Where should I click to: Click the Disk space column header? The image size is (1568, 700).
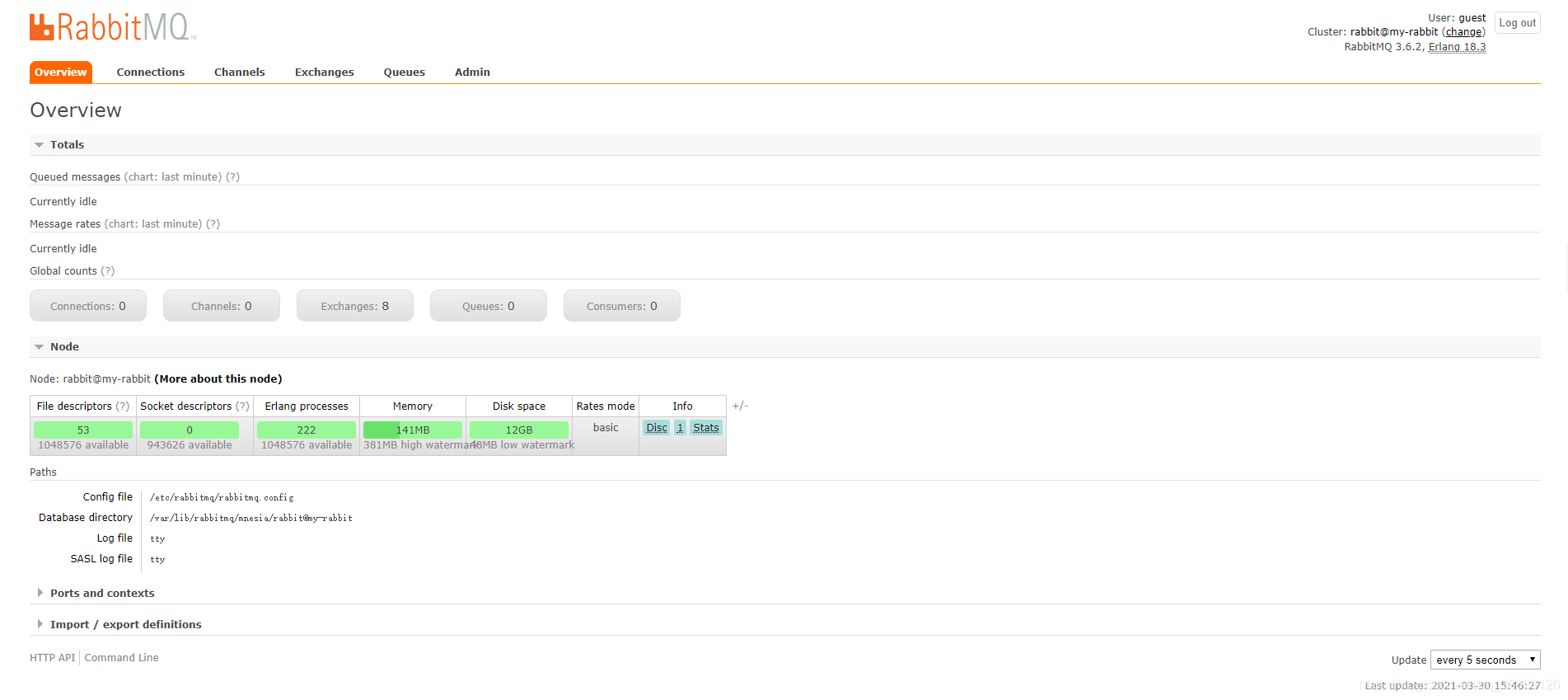click(x=519, y=406)
